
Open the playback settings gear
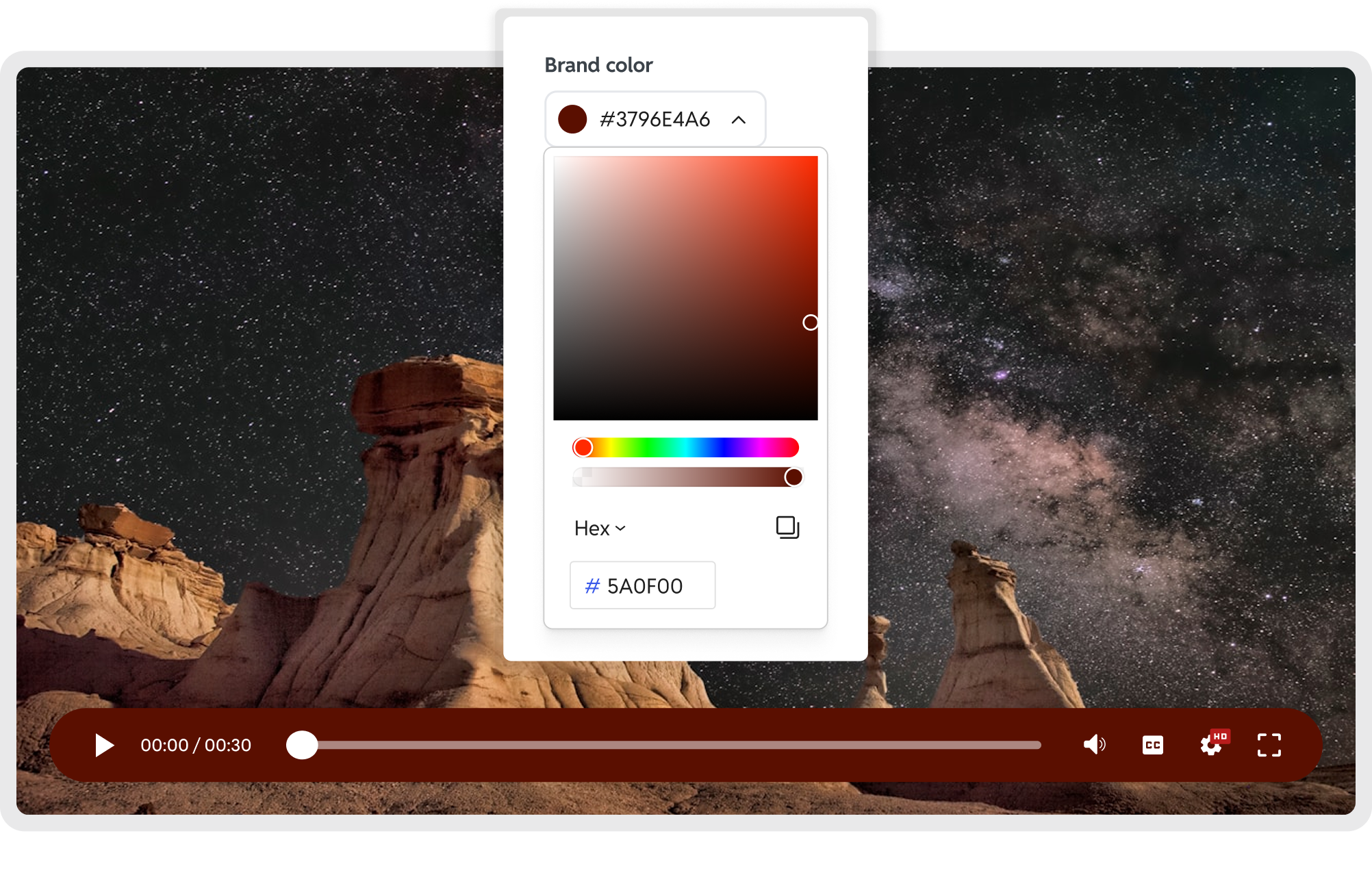(x=1210, y=746)
